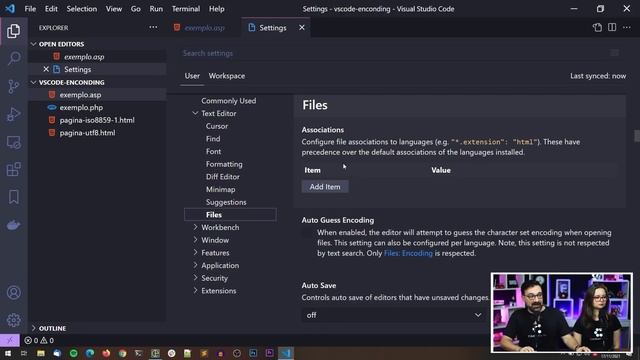The image size is (640, 360).
Task: Open the File menu
Action: [x=30, y=9]
